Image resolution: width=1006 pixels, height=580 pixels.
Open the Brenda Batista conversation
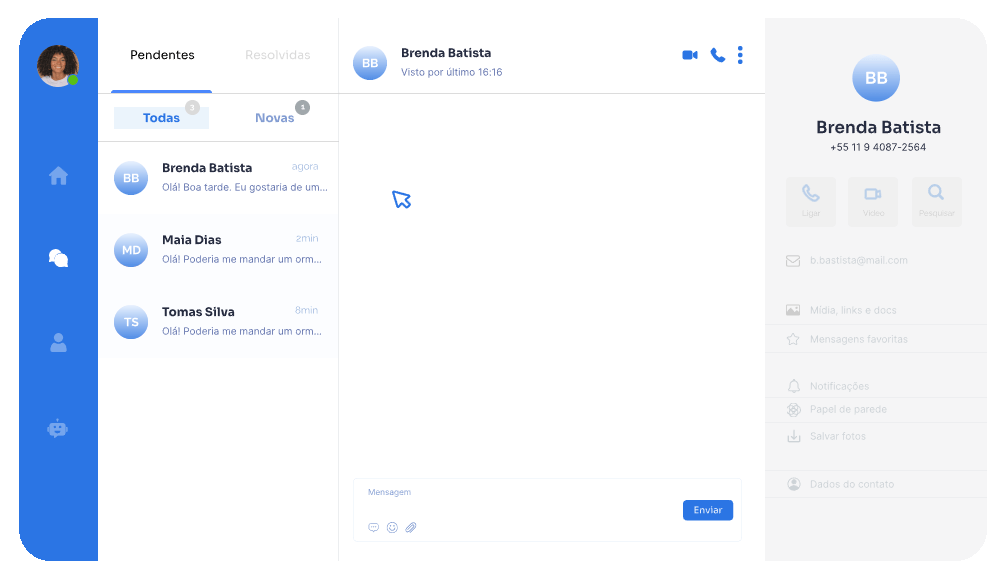218,178
